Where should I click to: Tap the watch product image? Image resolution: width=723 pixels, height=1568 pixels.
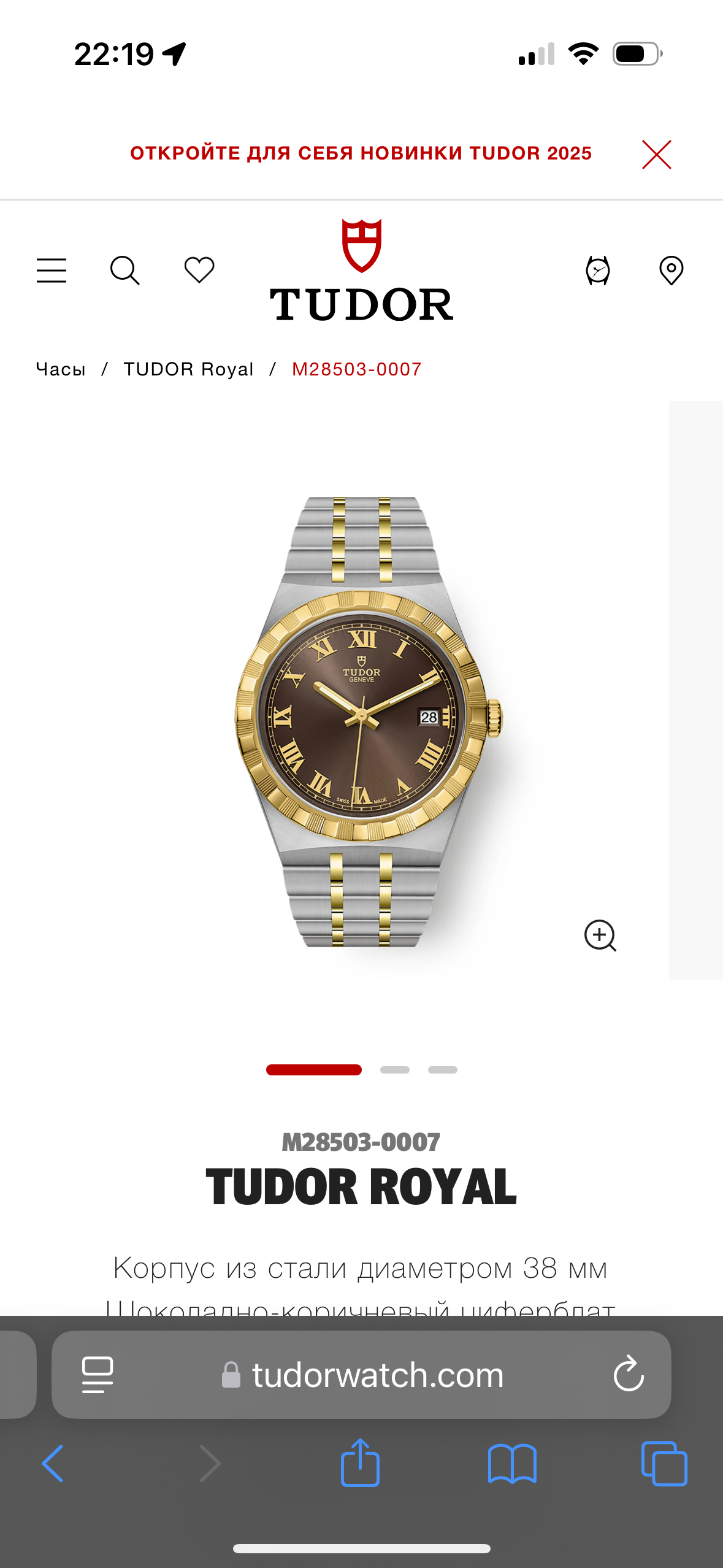tap(368, 721)
